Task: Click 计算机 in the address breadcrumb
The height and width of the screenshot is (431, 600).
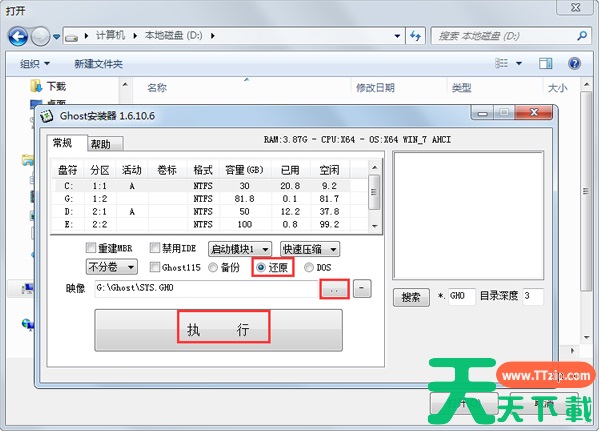Action: pos(110,36)
